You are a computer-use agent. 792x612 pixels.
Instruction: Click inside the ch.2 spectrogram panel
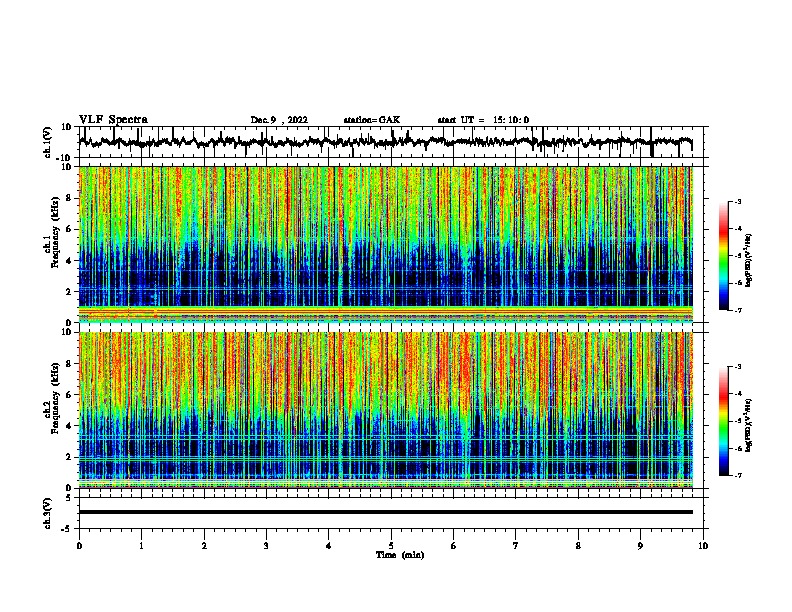pyautogui.click(x=386, y=410)
